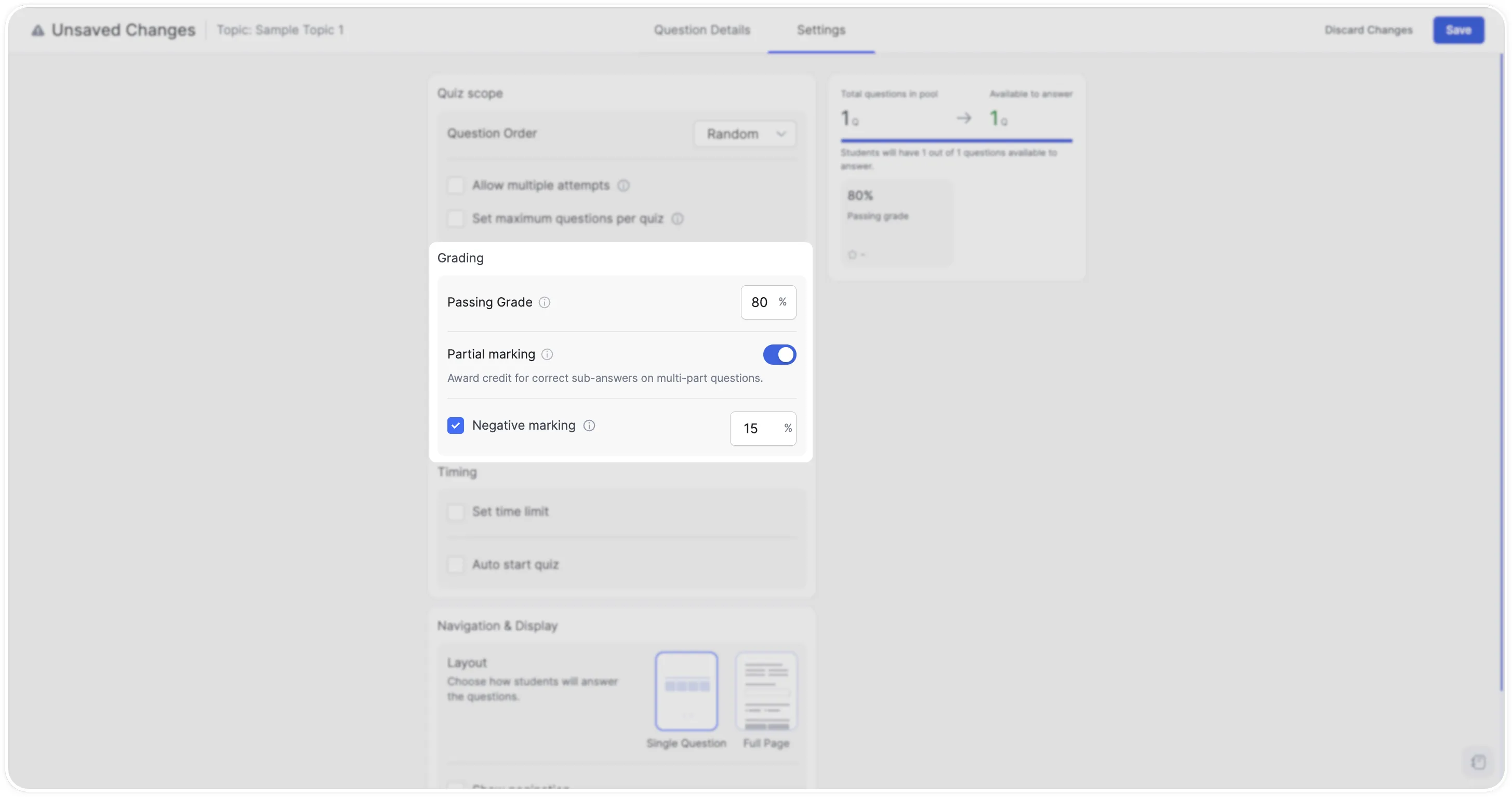Choose the Single Question layout thumbnail
Screen dimensions: 1512x797
point(686,692)
